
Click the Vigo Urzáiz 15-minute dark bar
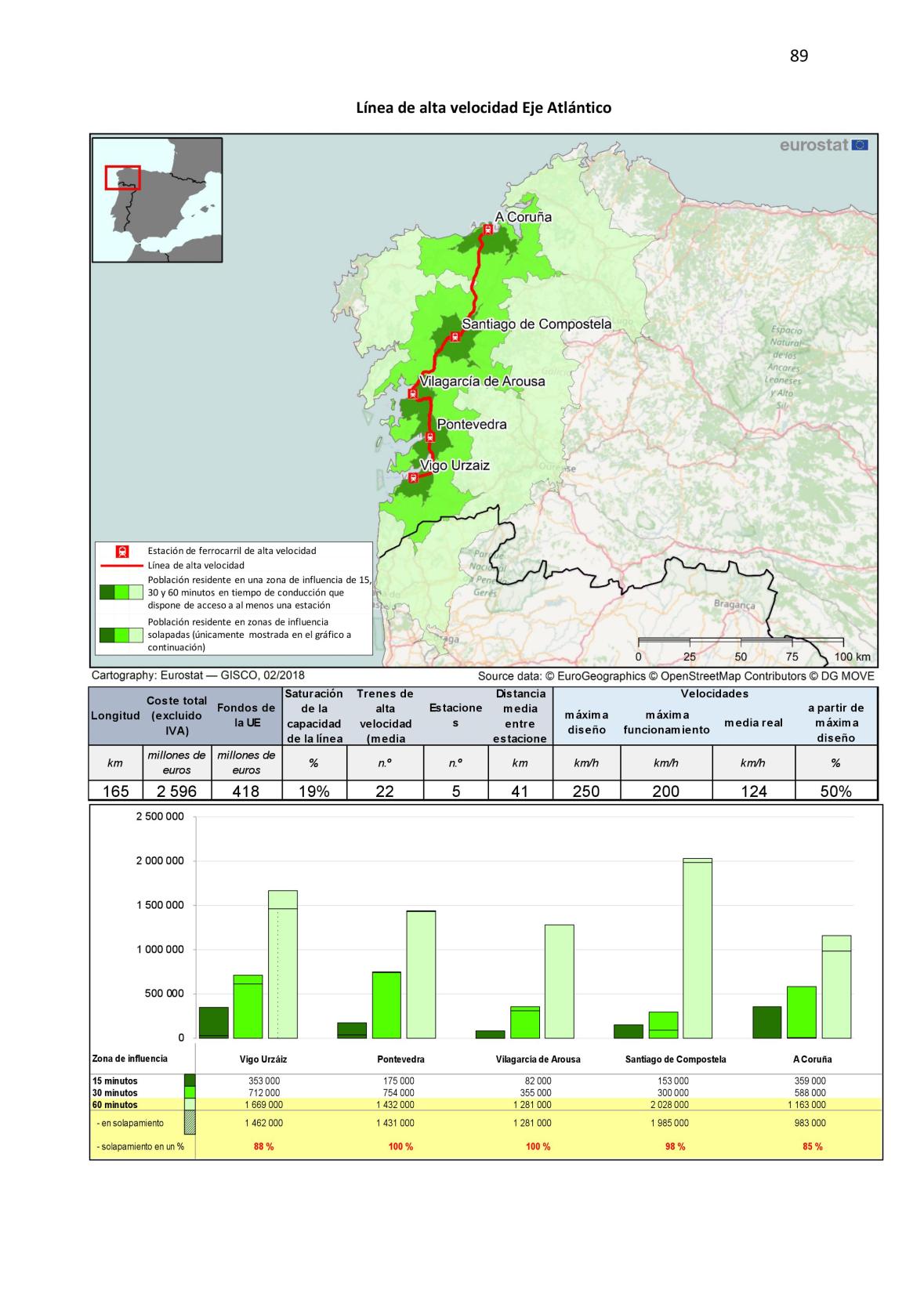213,1022
